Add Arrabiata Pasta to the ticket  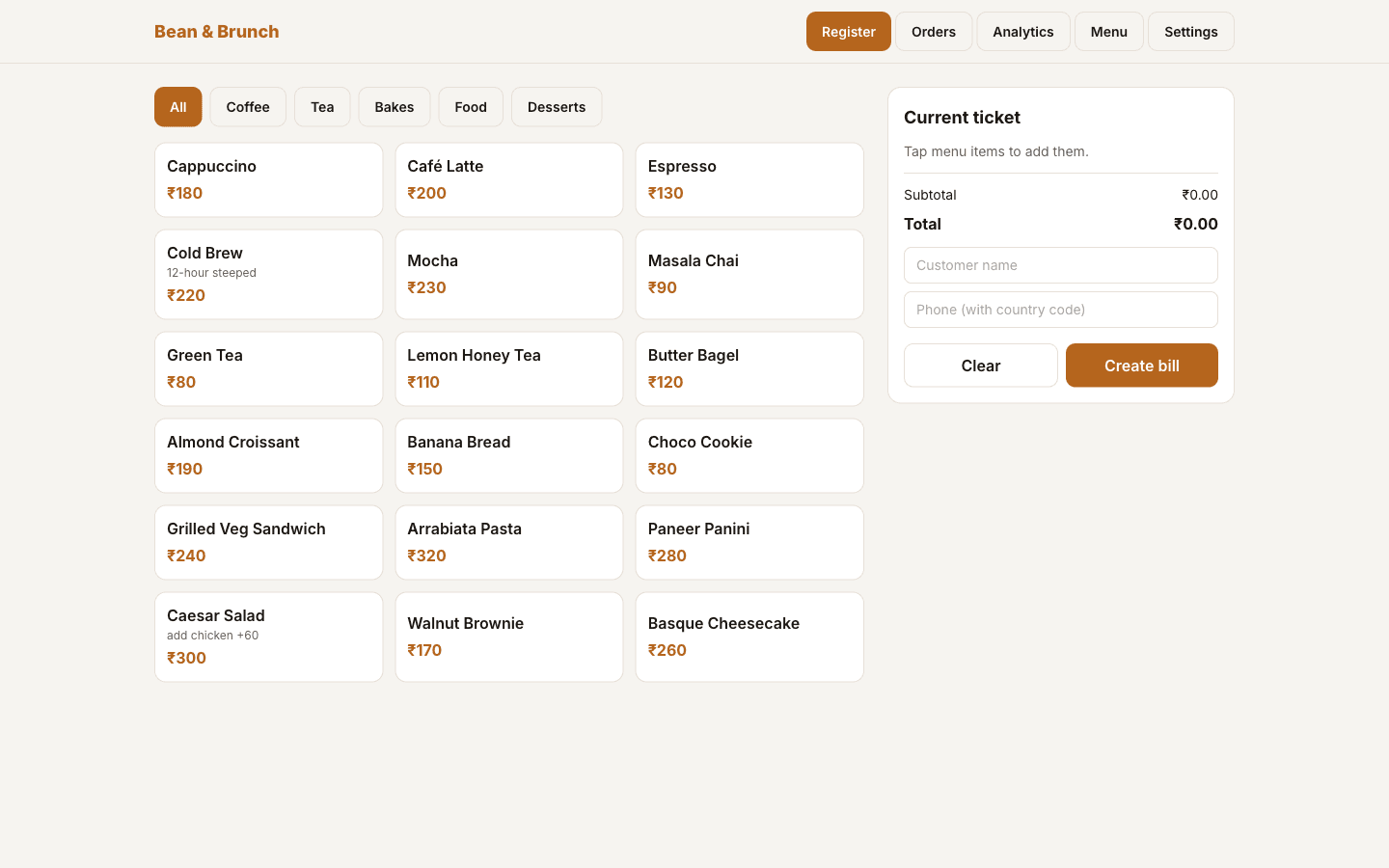[509, 543]
